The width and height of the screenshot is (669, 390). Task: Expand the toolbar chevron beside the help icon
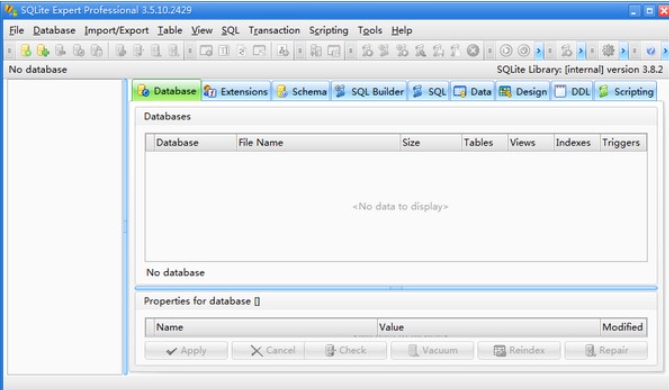pyautogui.click(x=665, y=51)
